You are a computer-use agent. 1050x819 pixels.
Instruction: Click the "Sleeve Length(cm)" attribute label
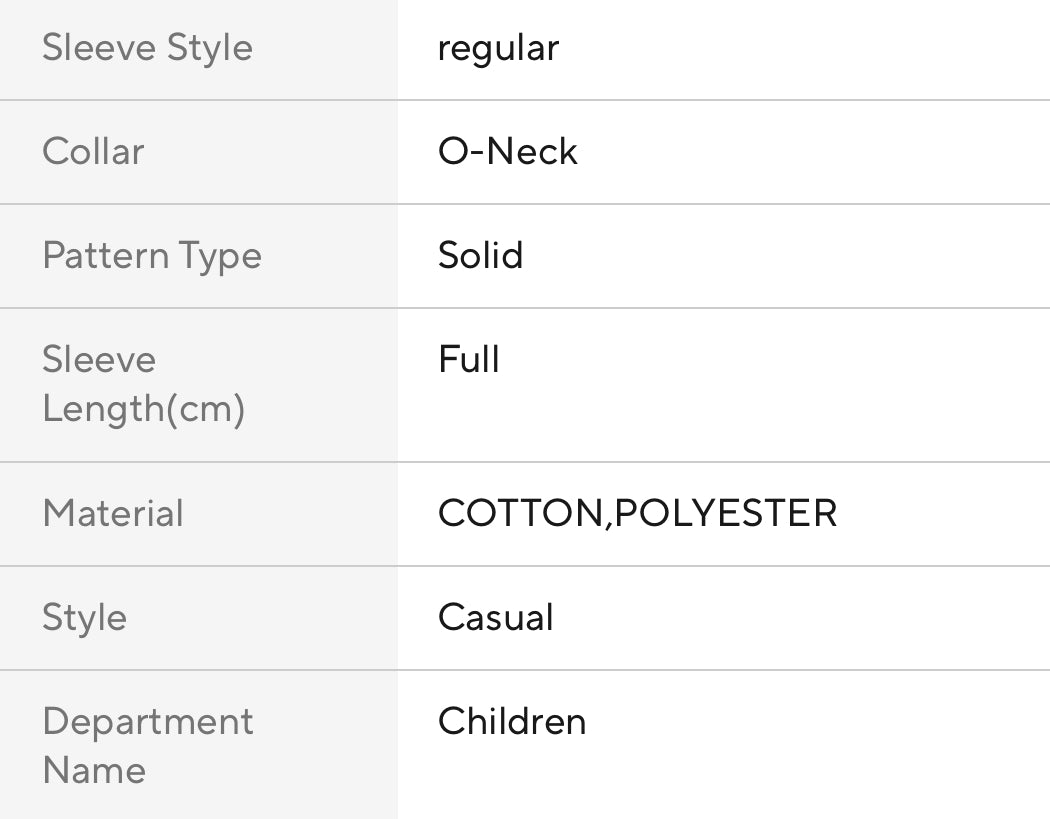tap(143, 384)
